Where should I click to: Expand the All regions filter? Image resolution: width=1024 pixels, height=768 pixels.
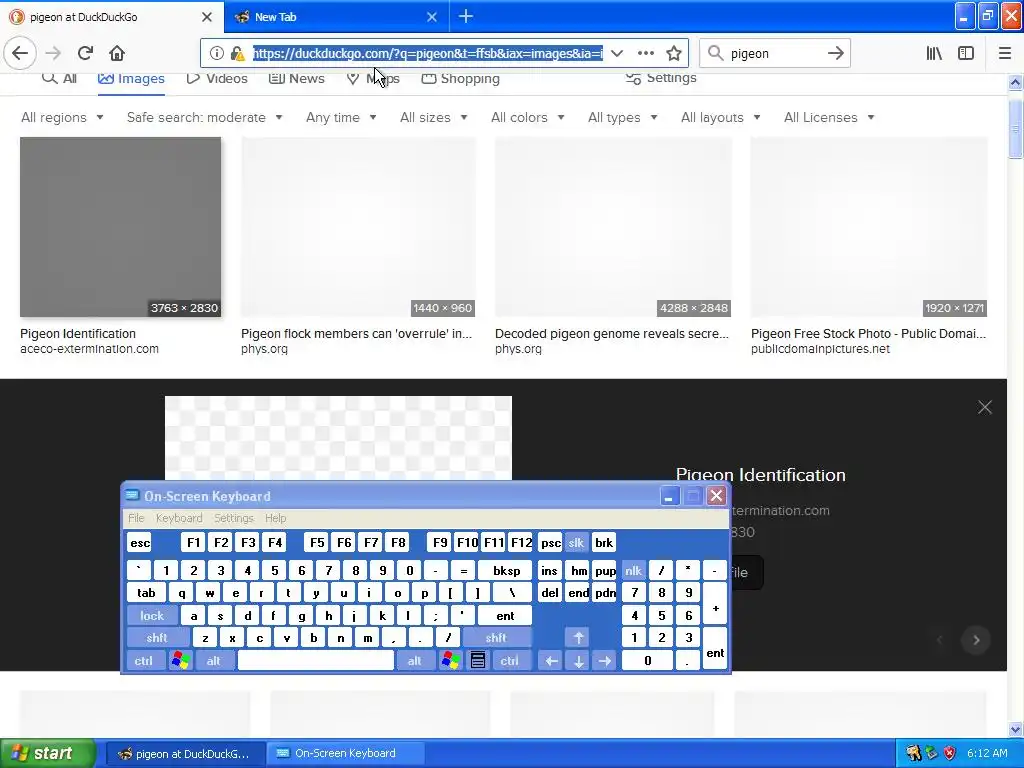point(63,118)
